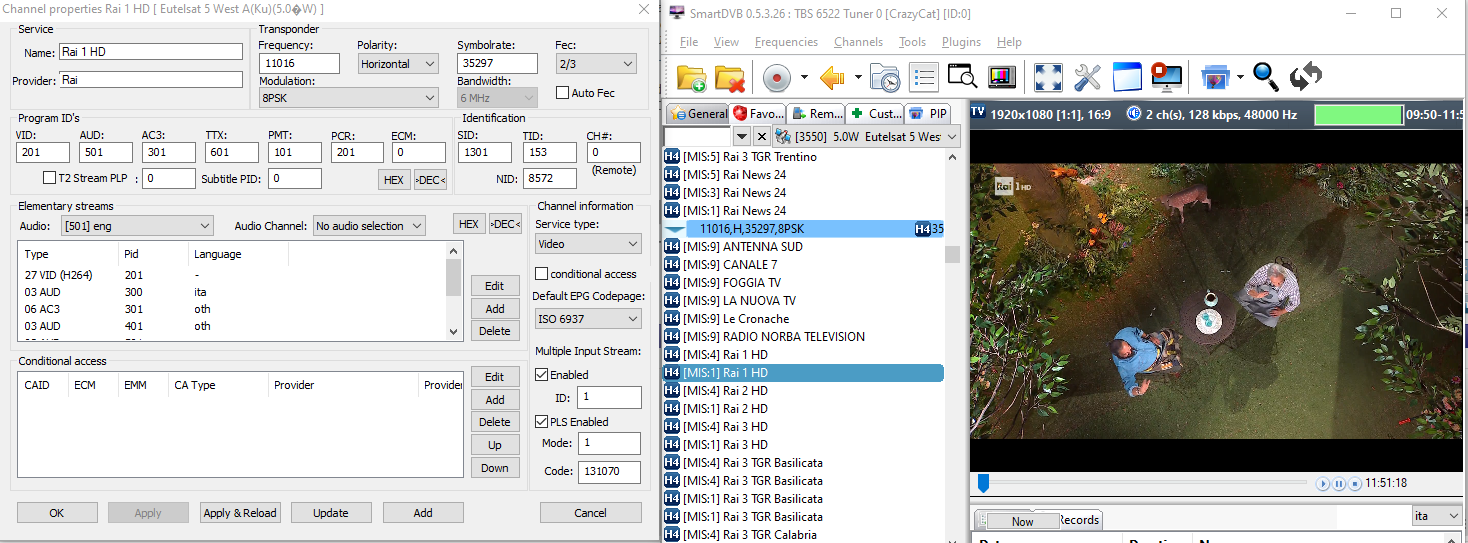Enable the T2 Stream PLP checkbox

49,178
